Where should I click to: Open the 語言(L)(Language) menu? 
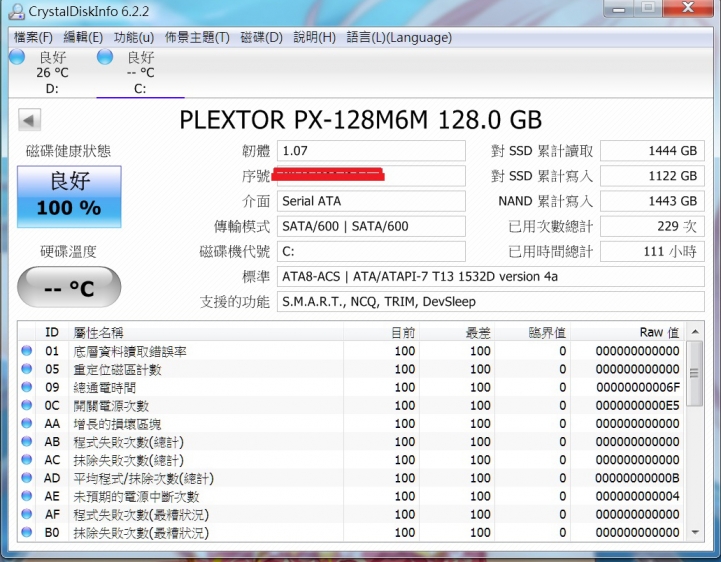[x=399, y=37]
